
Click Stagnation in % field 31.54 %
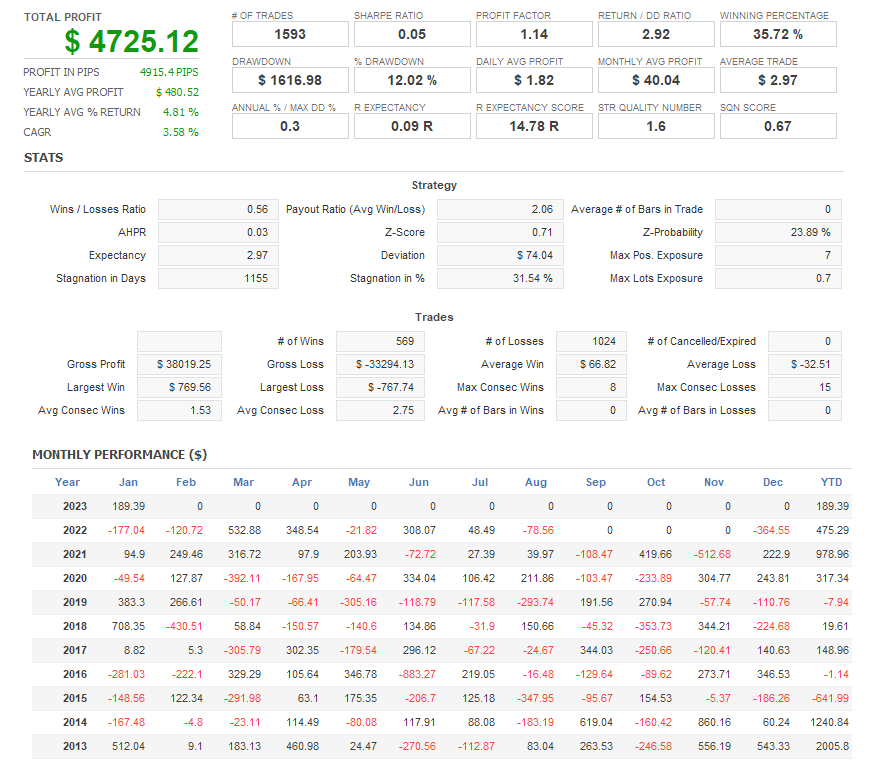500,279
